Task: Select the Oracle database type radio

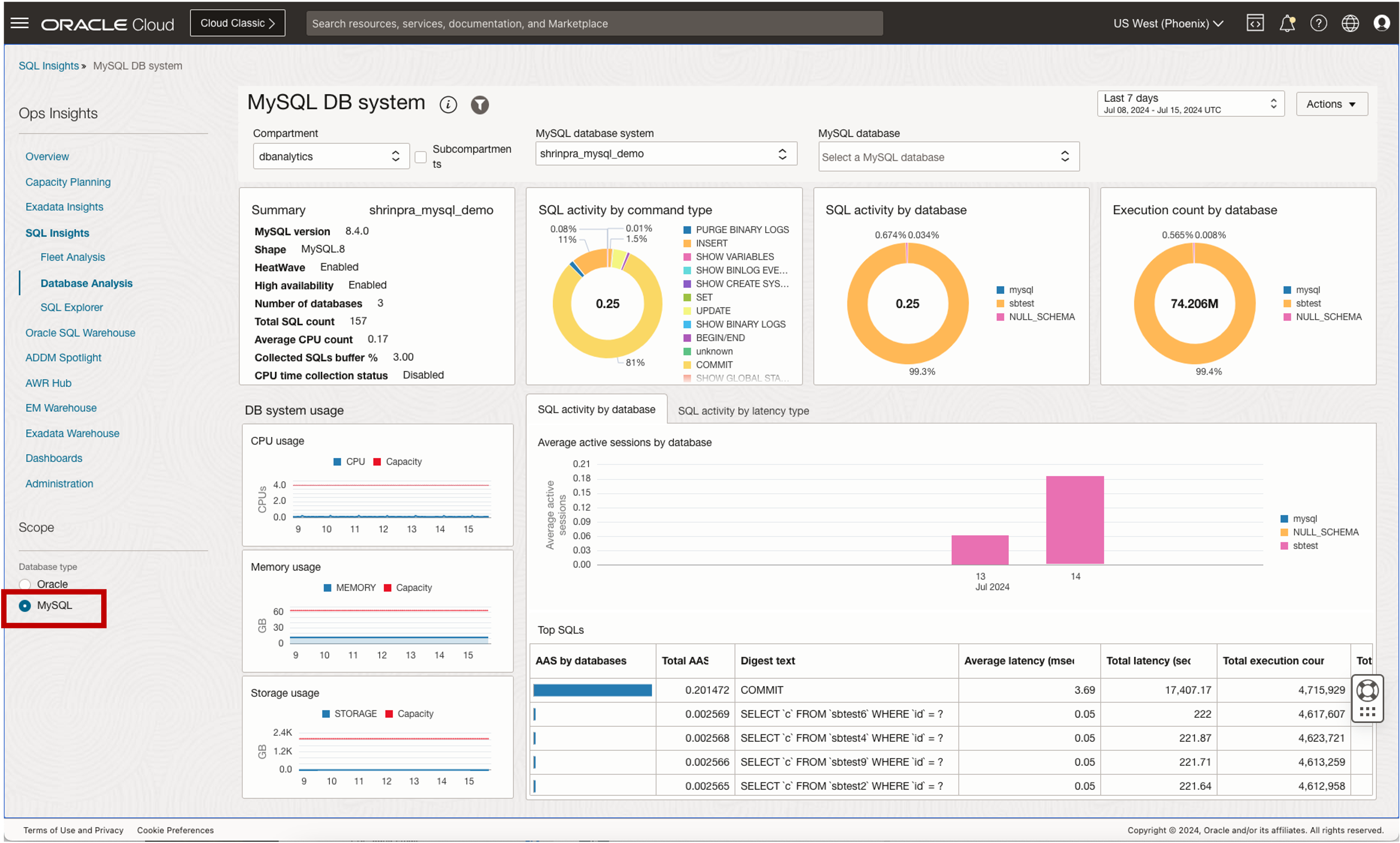Action: pyautogui.click(x=25, y=584)
